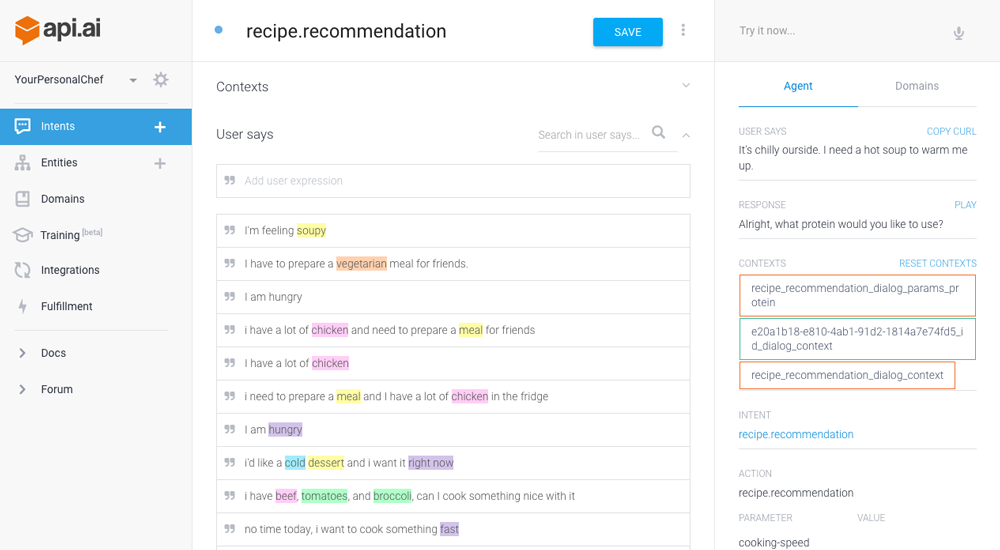This screenshot has height=550, width=1000.
Task: Open Integrations from the sidebar
Action: 70,270
